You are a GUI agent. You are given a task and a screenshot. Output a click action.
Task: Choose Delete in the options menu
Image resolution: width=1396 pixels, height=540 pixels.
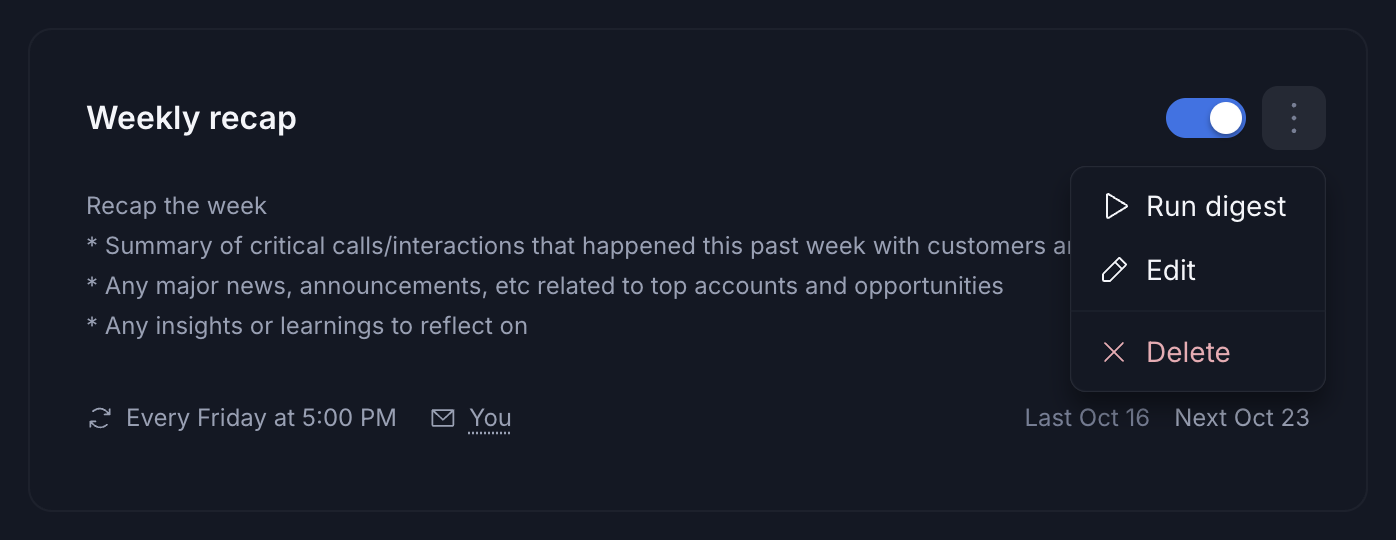[1198, 352]
